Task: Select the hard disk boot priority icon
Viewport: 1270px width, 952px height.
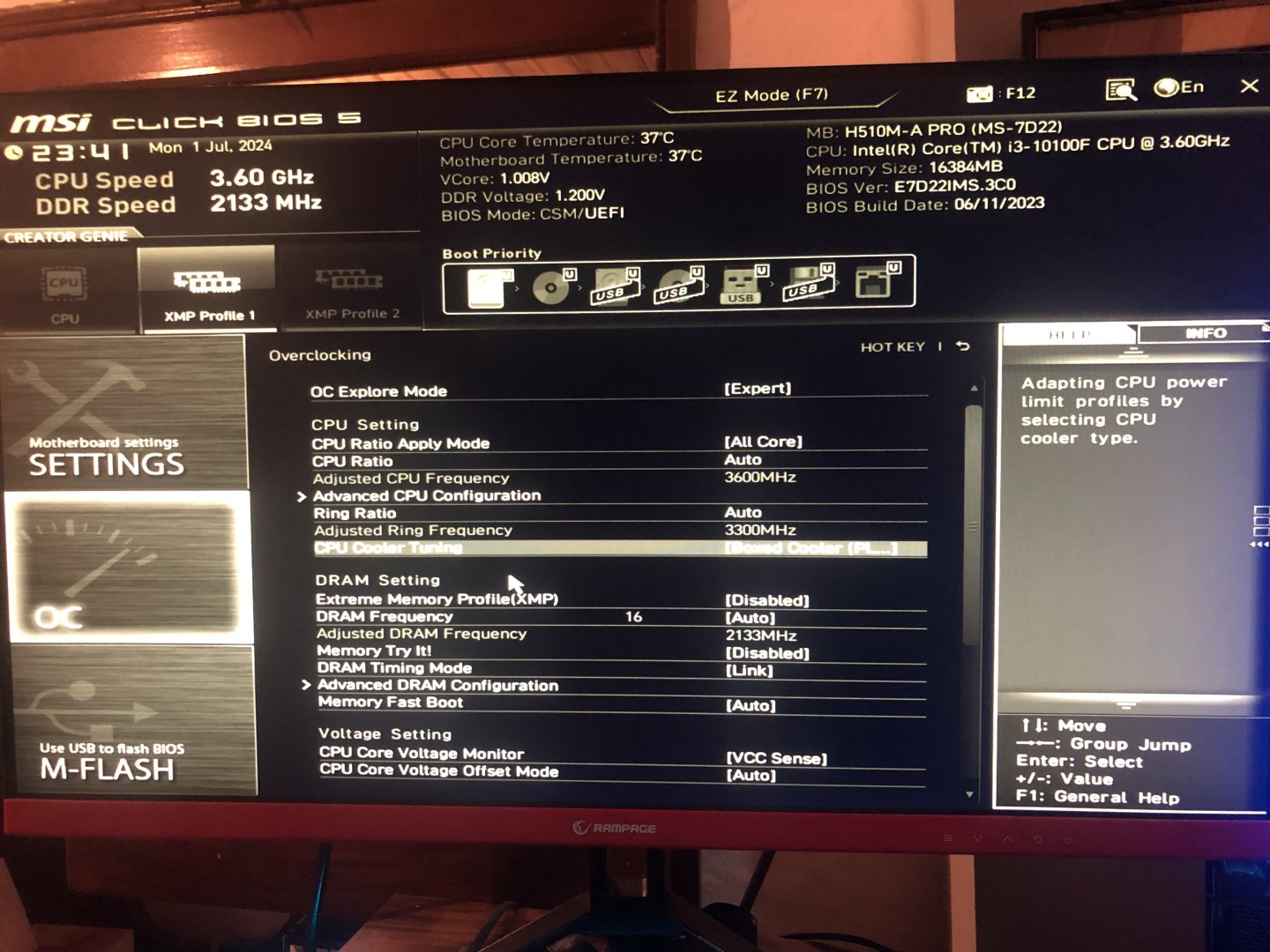Action: 490,288
